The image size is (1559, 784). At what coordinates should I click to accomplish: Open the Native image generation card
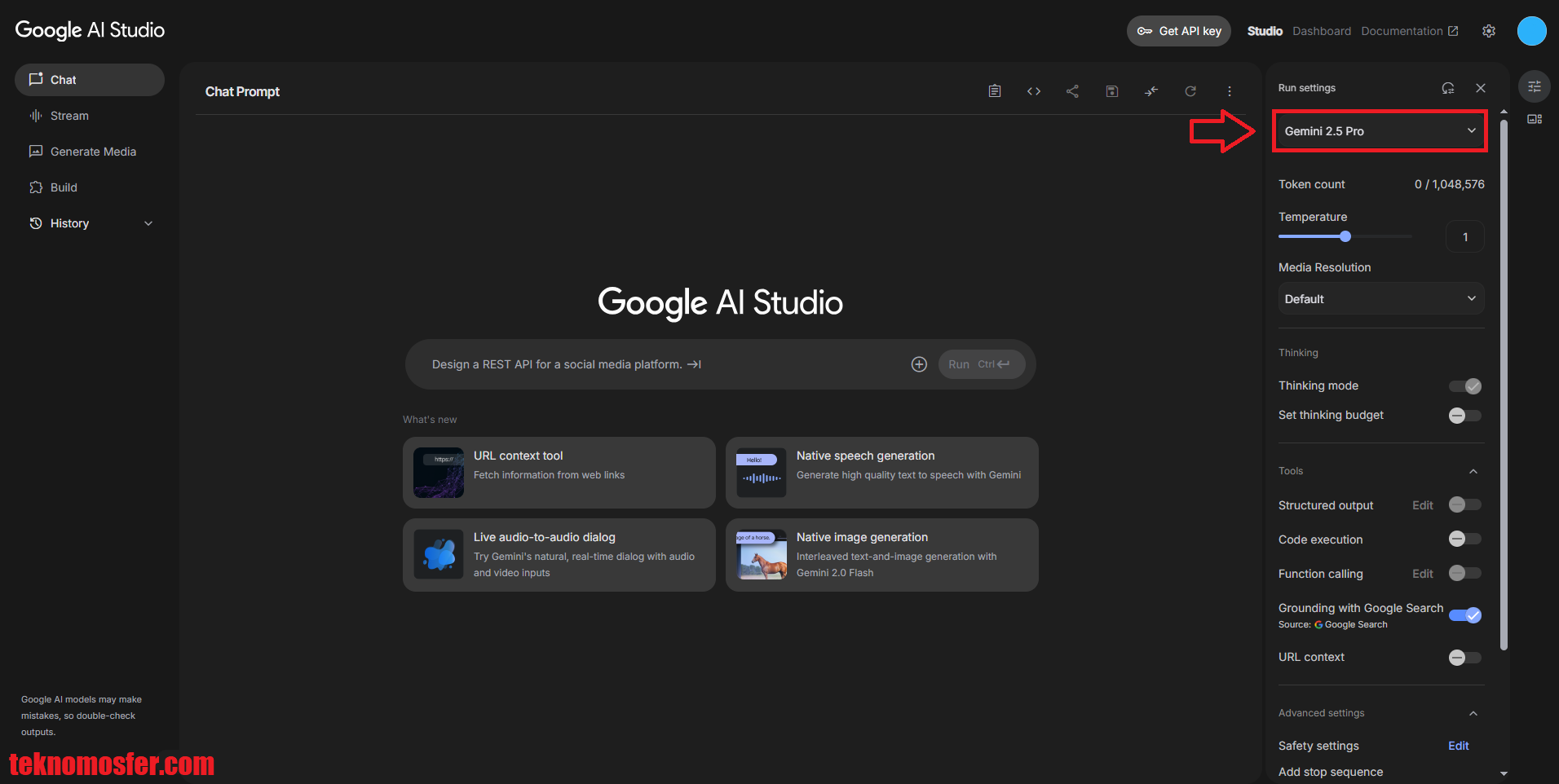click(882, 555)
